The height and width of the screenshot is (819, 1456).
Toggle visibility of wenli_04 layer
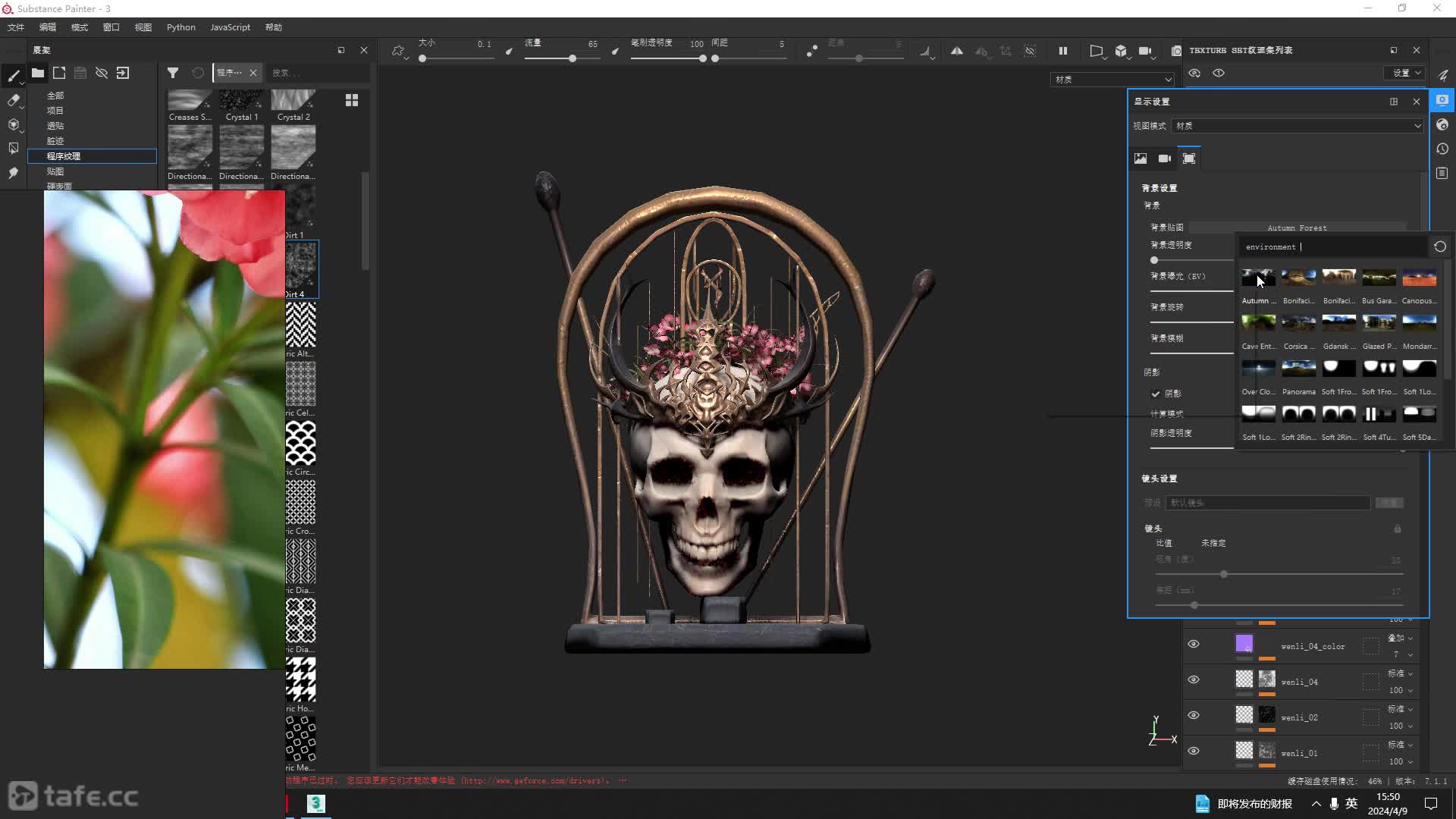tap(1194, 679)
